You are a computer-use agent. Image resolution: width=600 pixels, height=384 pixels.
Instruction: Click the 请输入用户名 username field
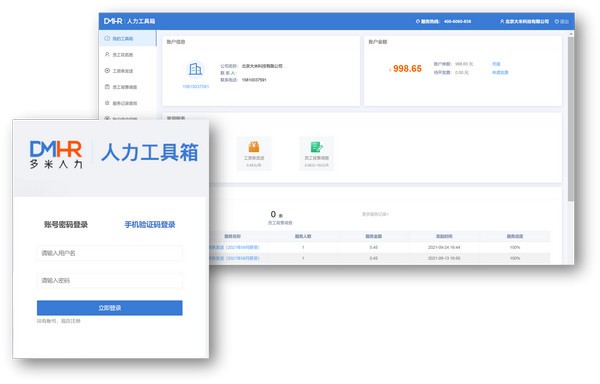coord(109,253)
